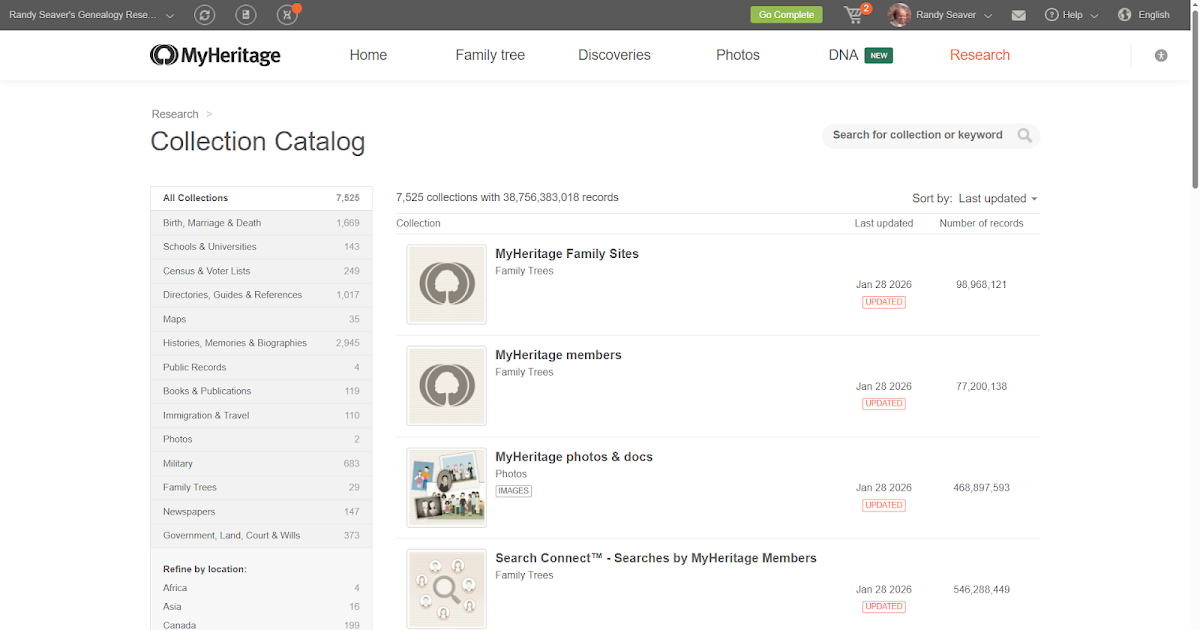Filter by Photos category in sidebar
This screenshot has height=630, width=1200.
[x=261, y=439]
